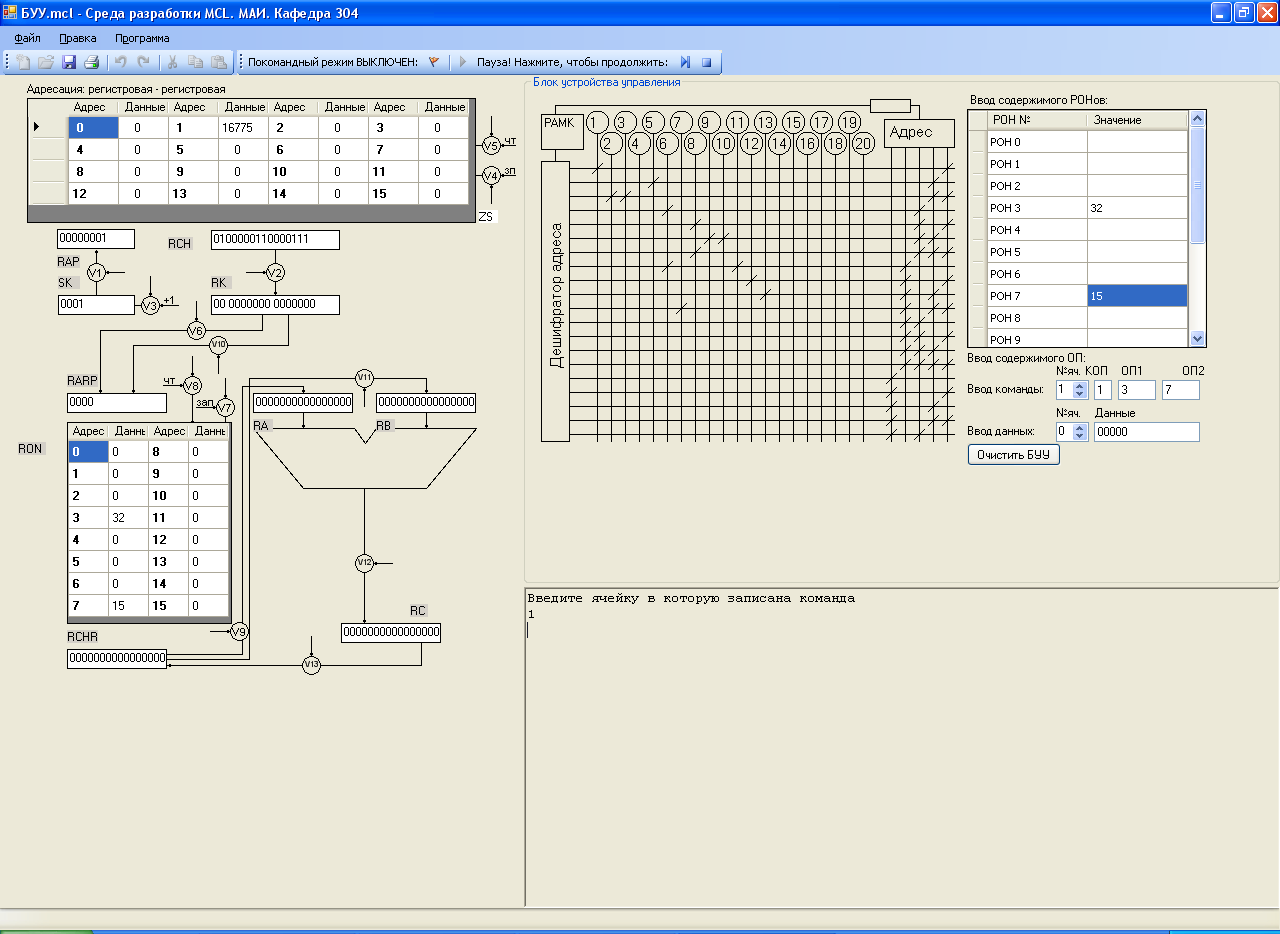Click valve V11 circle
This screenshot has height=934, width=1280.
364,377
